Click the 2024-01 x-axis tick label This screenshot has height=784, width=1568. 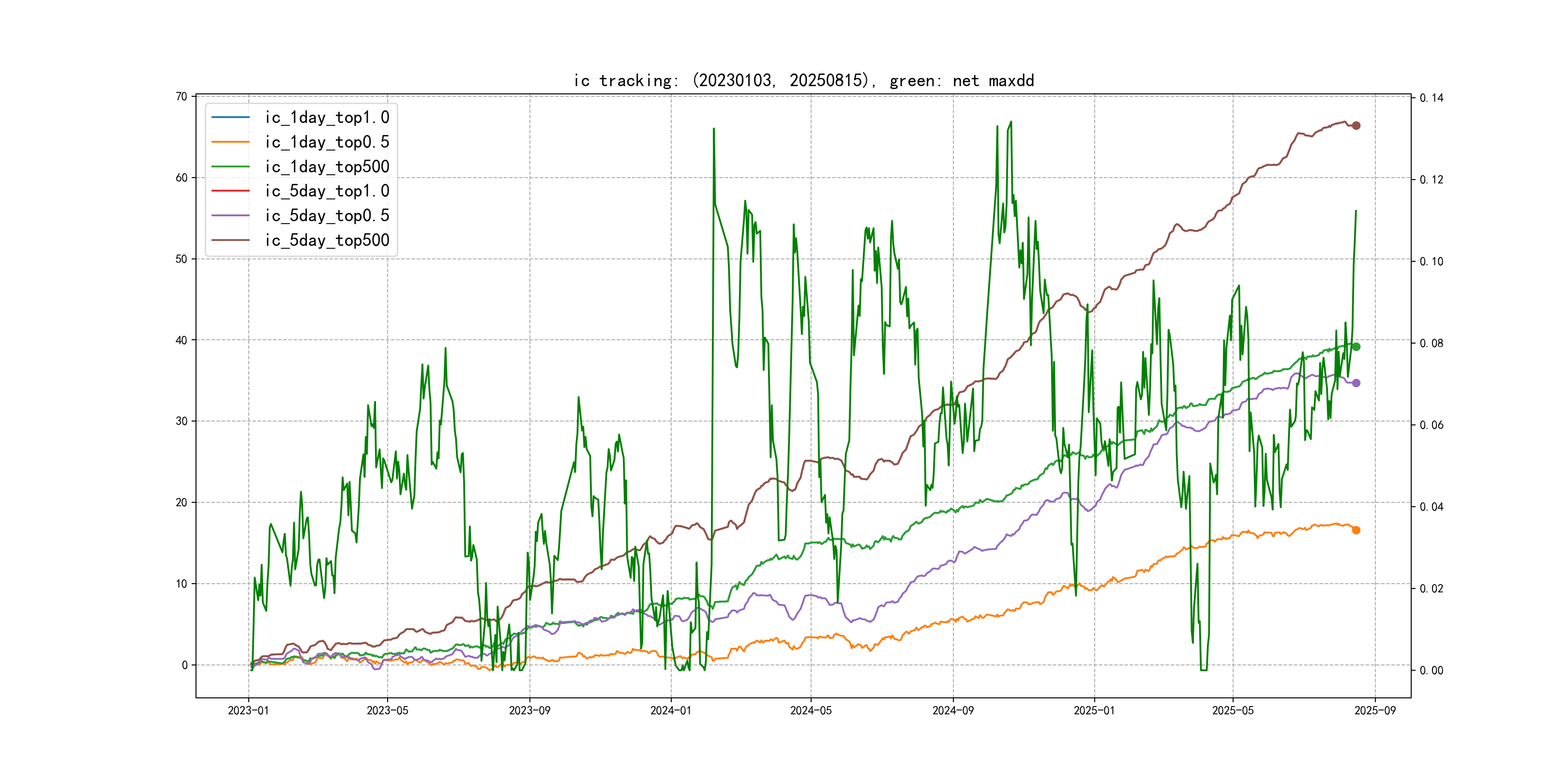(x=671, y=710)
